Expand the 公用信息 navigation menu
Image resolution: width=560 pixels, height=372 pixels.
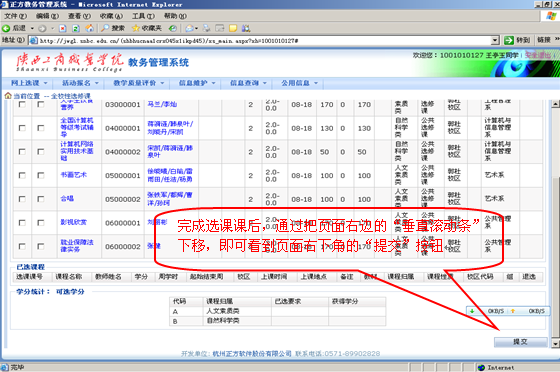coord(299,83)
